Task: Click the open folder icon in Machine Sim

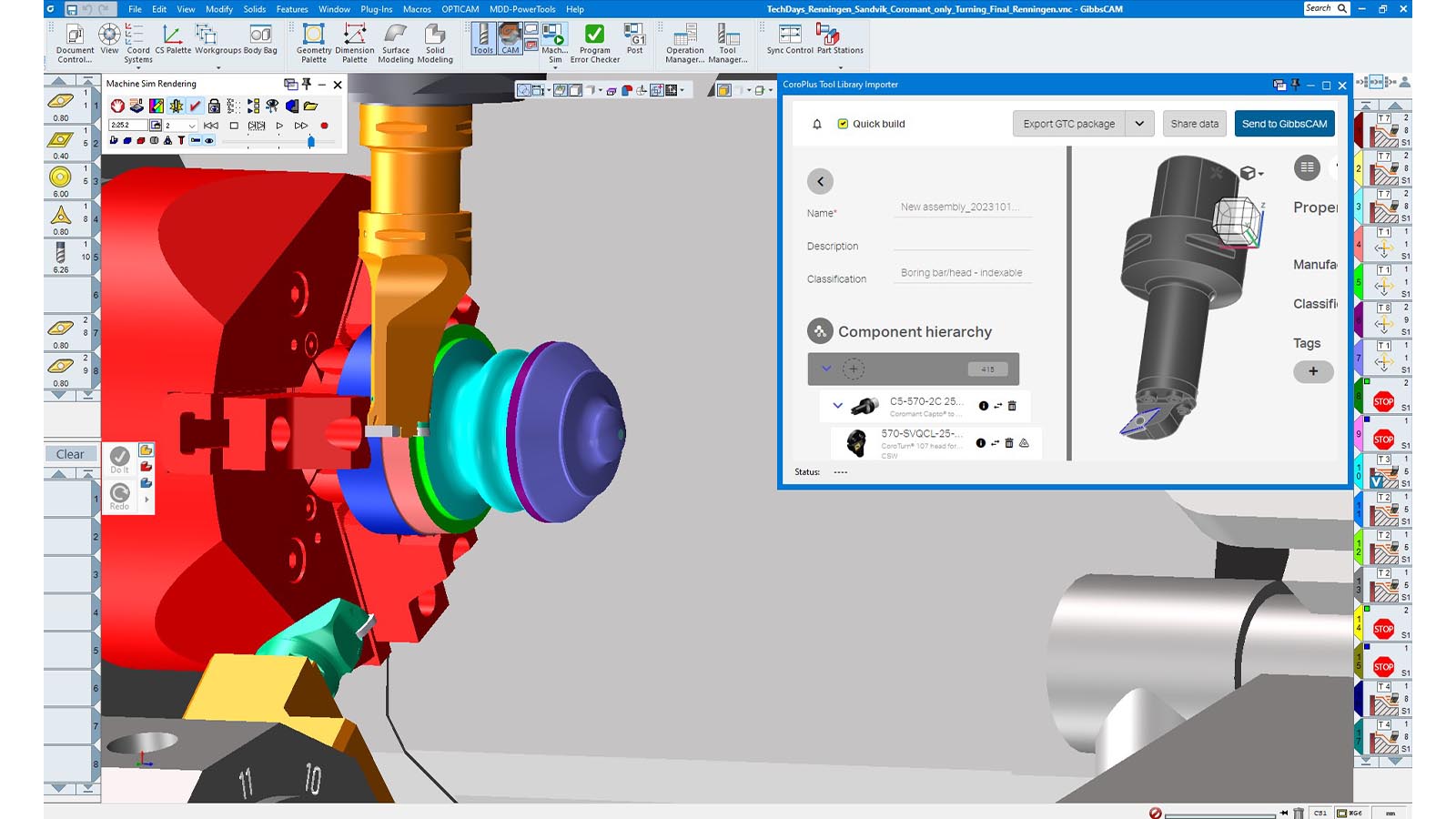Action: point(311,106)
